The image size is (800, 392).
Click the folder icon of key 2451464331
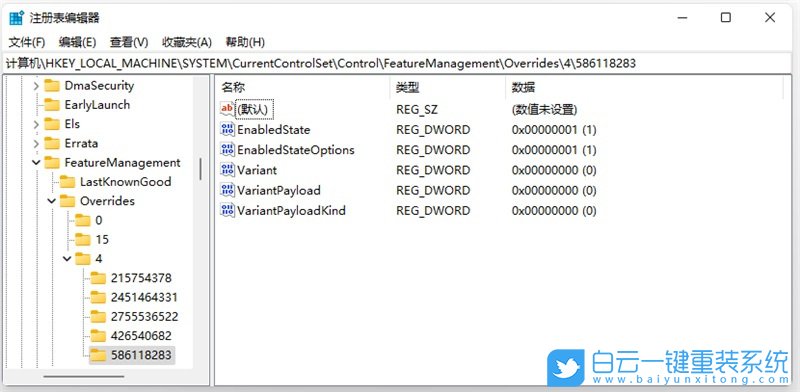98,297
